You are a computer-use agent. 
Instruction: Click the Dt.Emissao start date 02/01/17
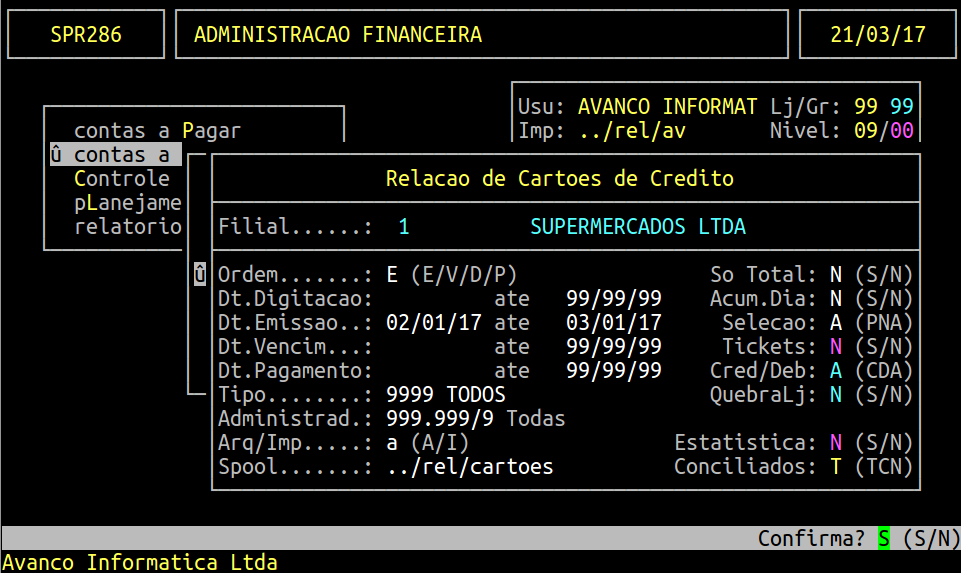[434, 323]
